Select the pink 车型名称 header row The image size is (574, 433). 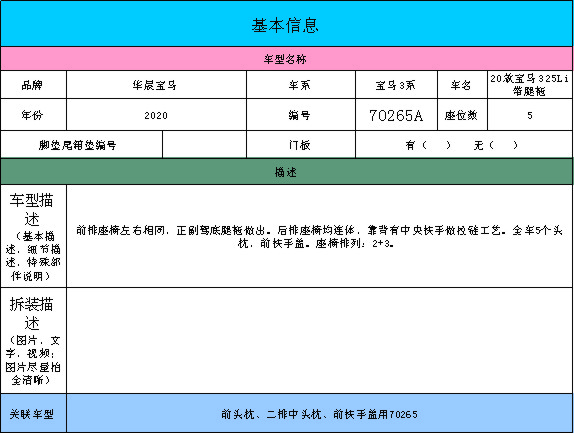[287, 59]
